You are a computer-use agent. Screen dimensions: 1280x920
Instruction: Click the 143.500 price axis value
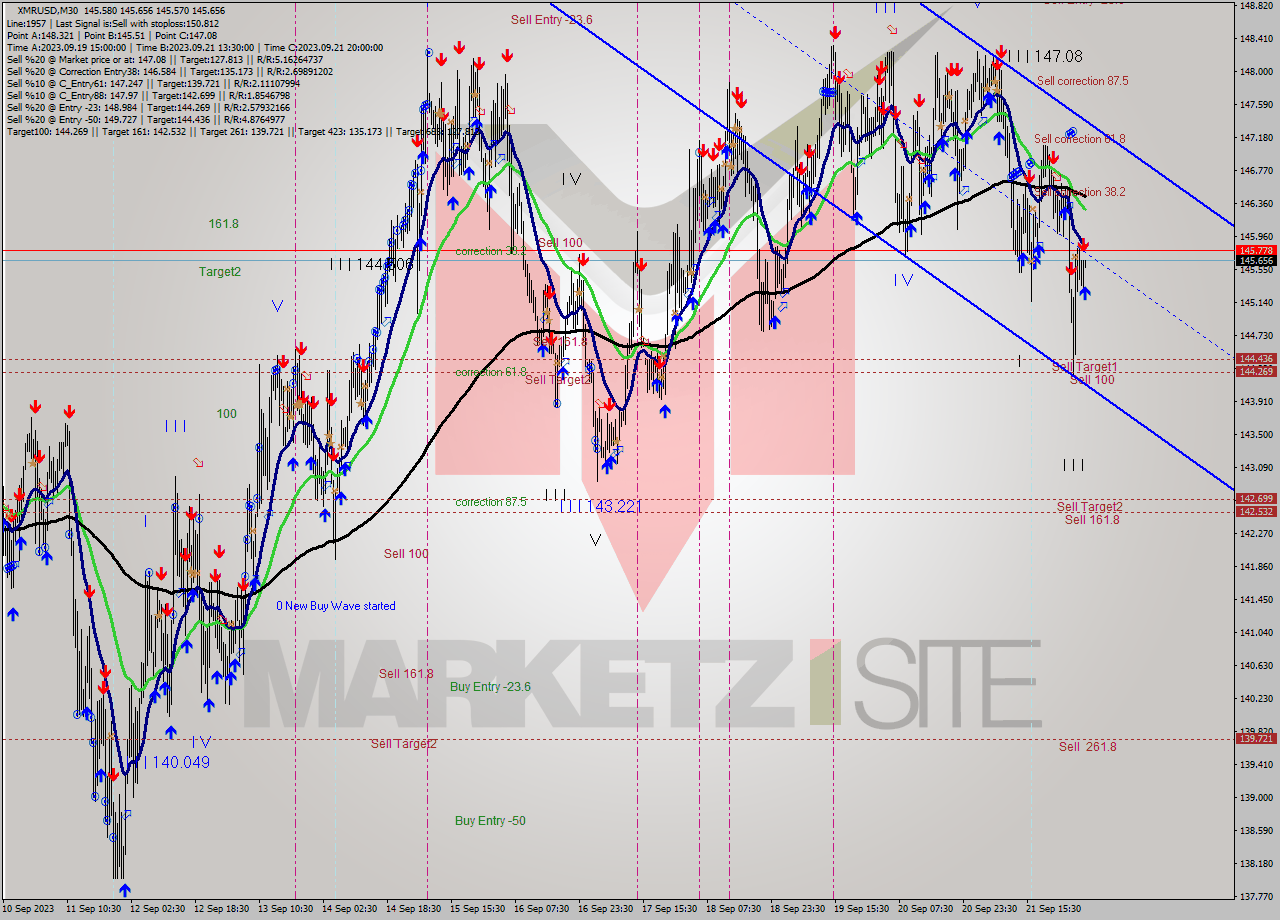point(1256,435)
